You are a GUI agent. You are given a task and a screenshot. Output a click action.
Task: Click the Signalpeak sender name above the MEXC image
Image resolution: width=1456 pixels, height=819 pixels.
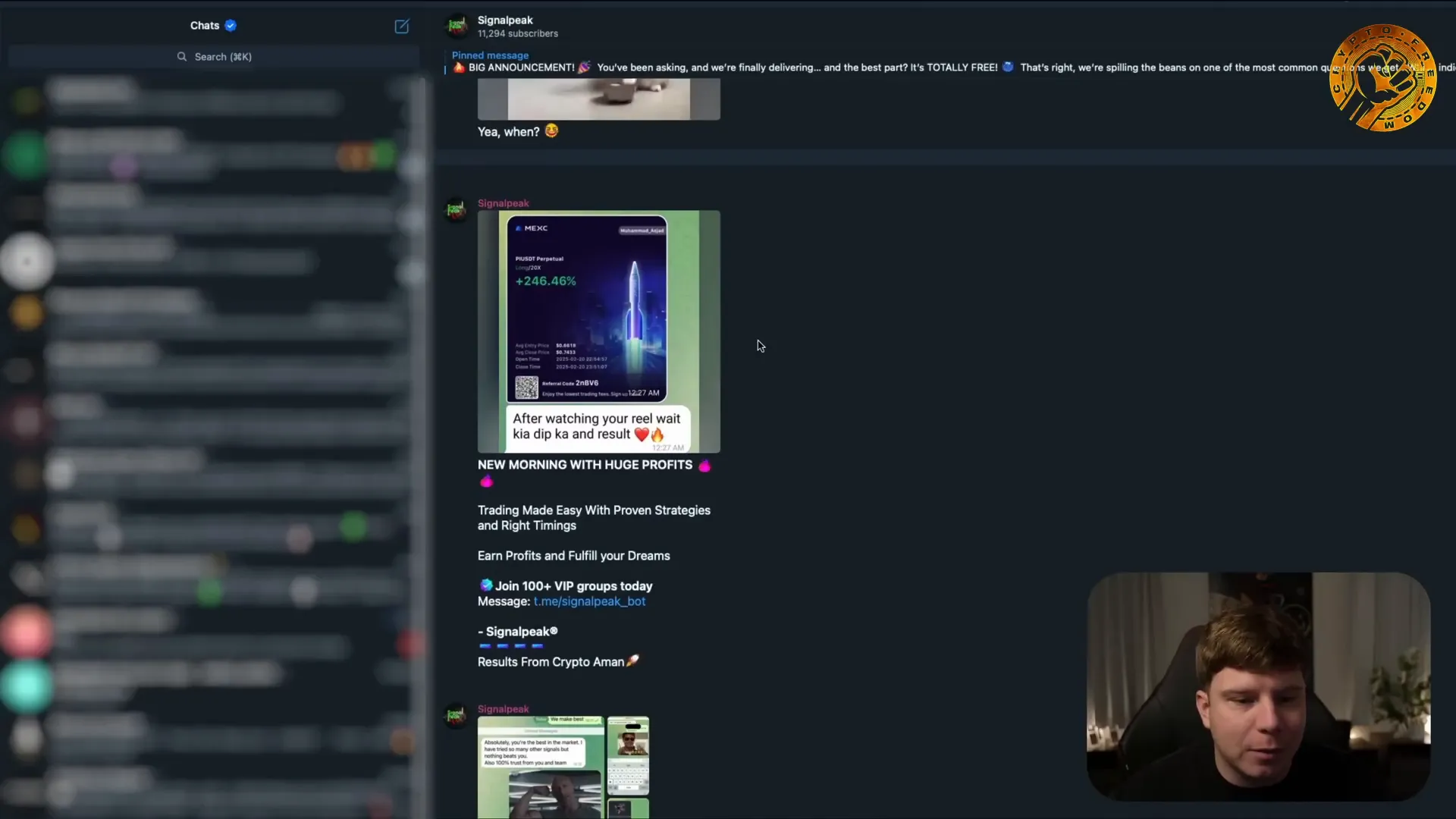504,203
